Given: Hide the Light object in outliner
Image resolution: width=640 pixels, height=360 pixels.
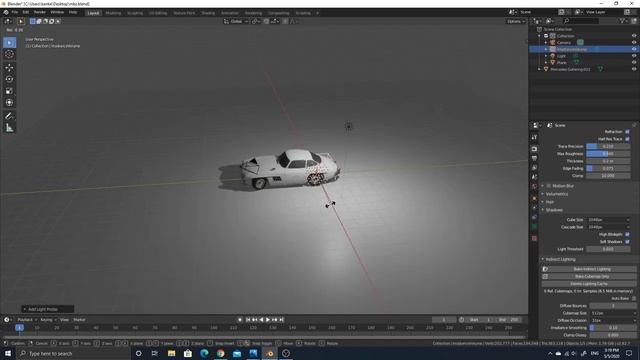Looking at the screenshot, I should pos(634,56).
